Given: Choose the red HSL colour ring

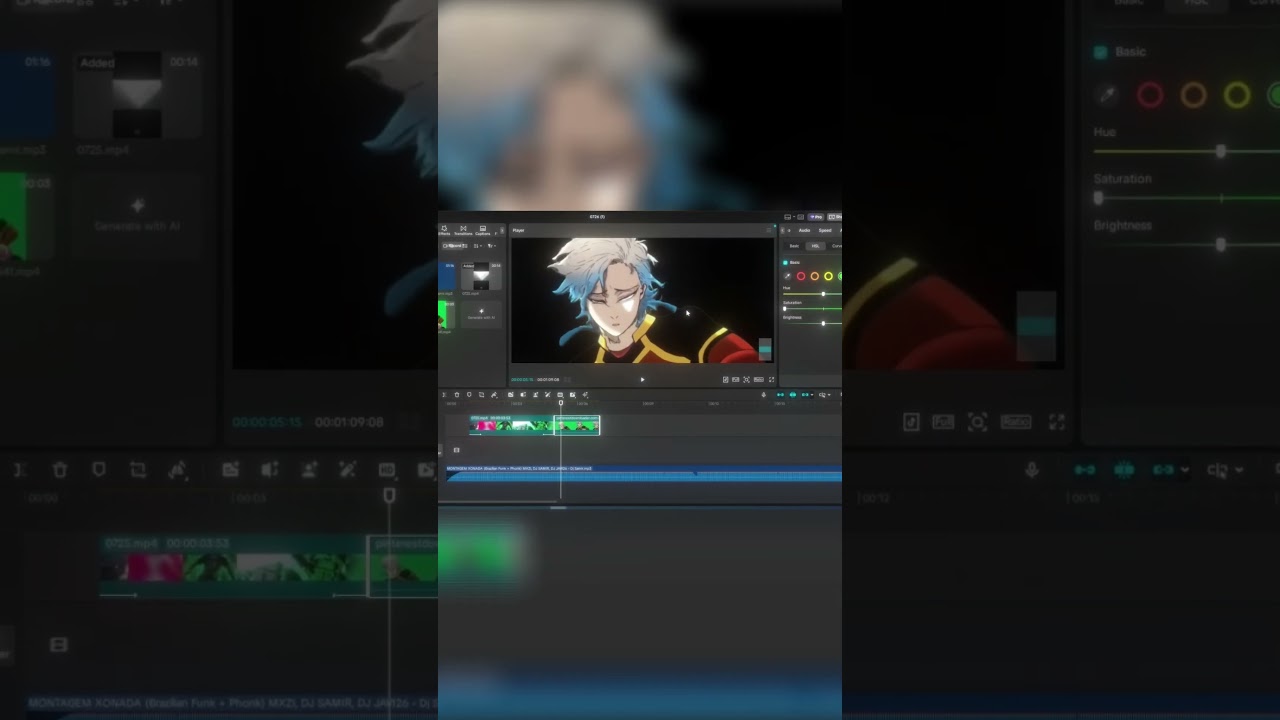Looking at the screenshot, I should [x=801, y=276].
